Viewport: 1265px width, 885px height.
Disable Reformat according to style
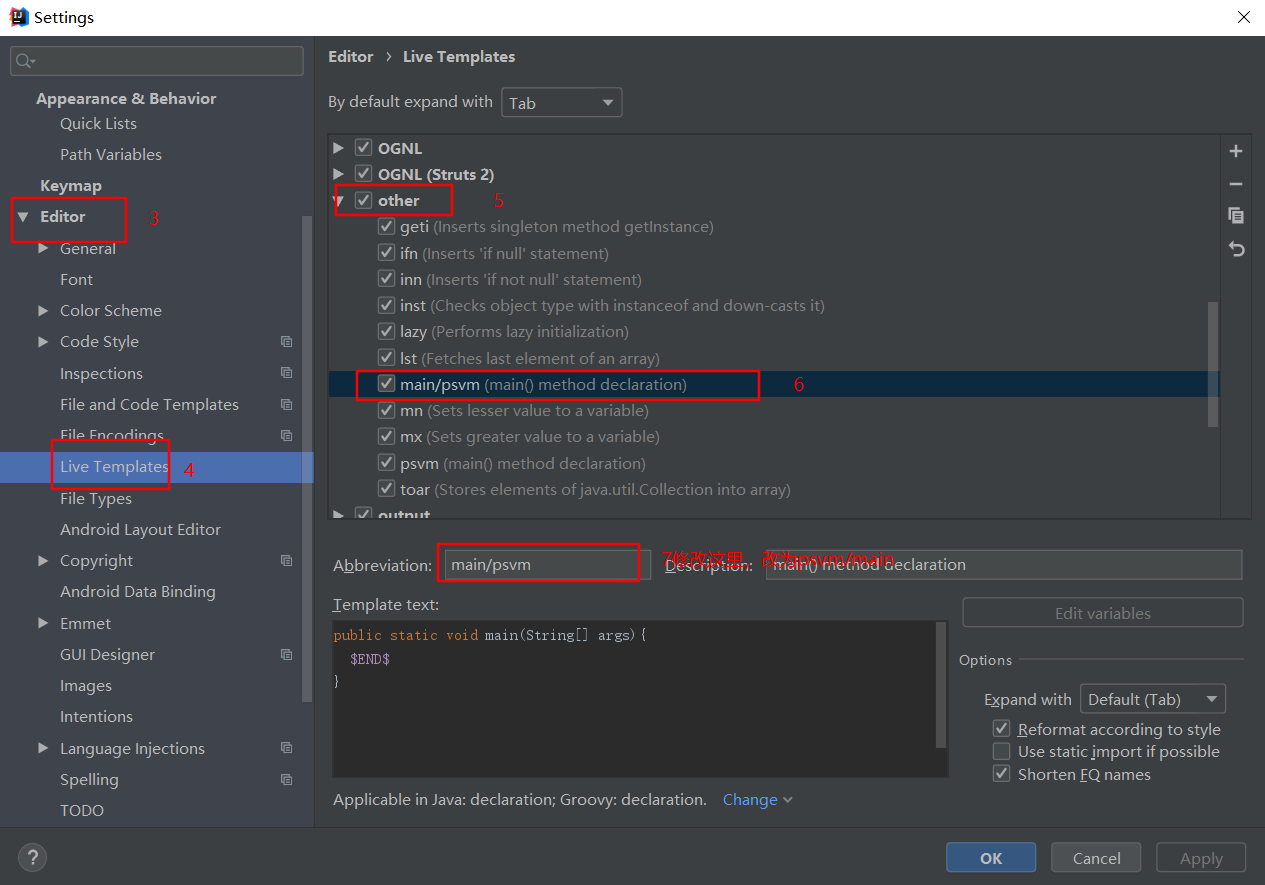coord(1001,729)
